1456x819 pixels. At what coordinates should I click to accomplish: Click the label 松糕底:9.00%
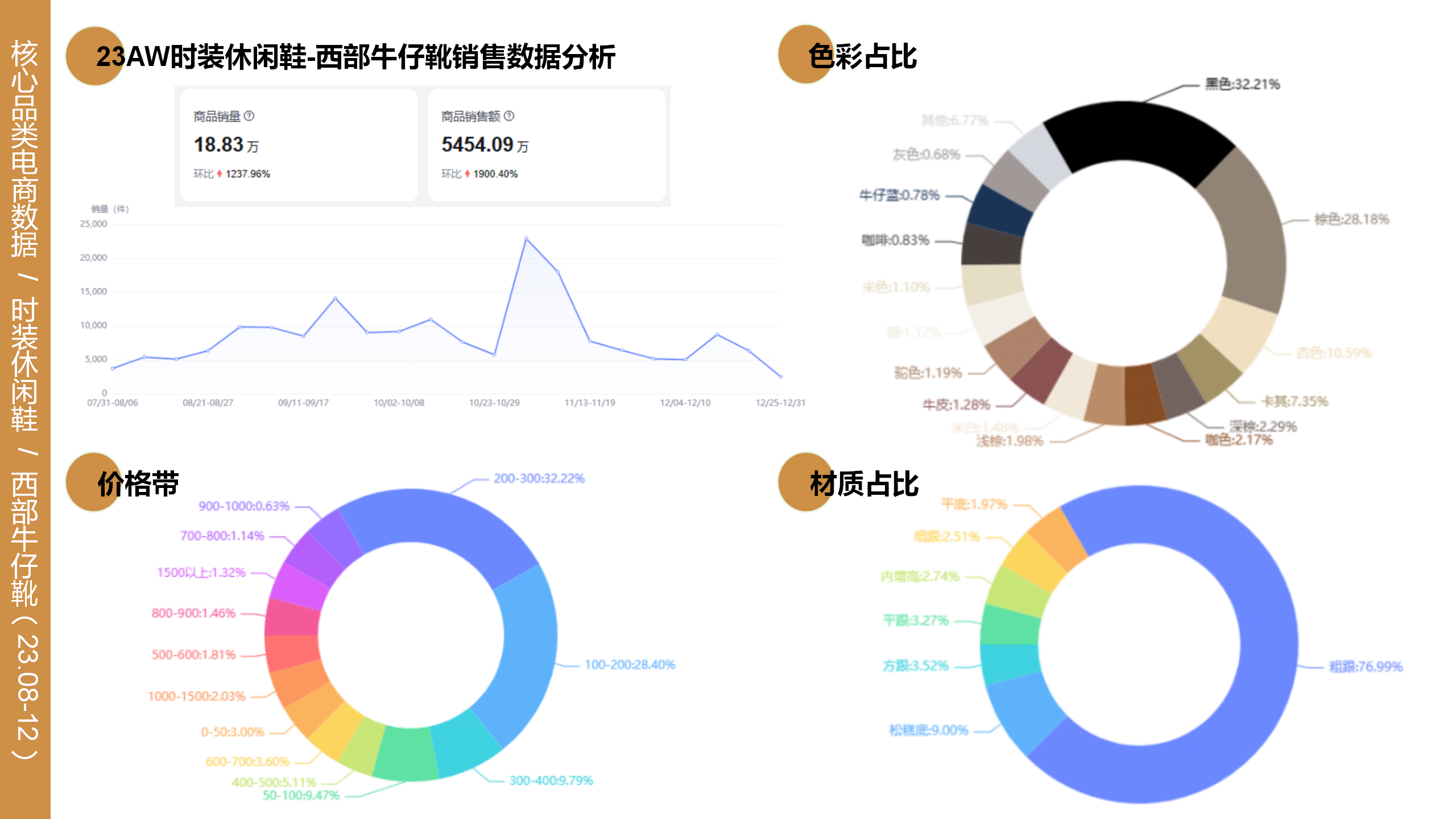[x=928, y=730]
